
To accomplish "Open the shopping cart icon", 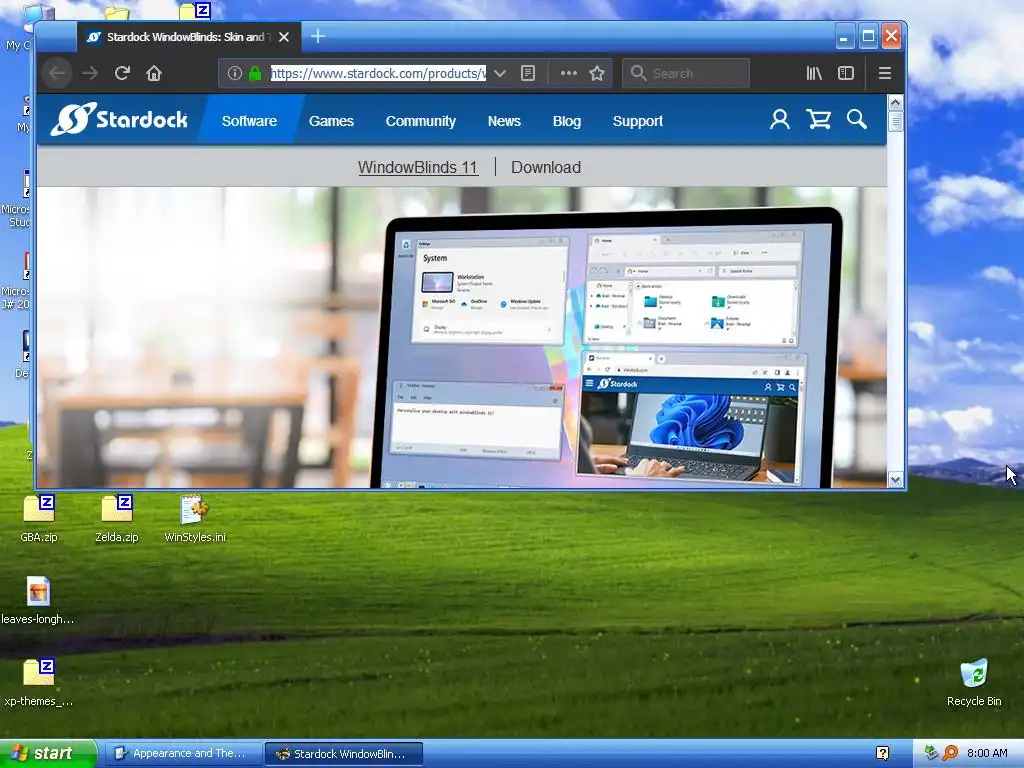I will pyautogui.click(x=818, y=120).
